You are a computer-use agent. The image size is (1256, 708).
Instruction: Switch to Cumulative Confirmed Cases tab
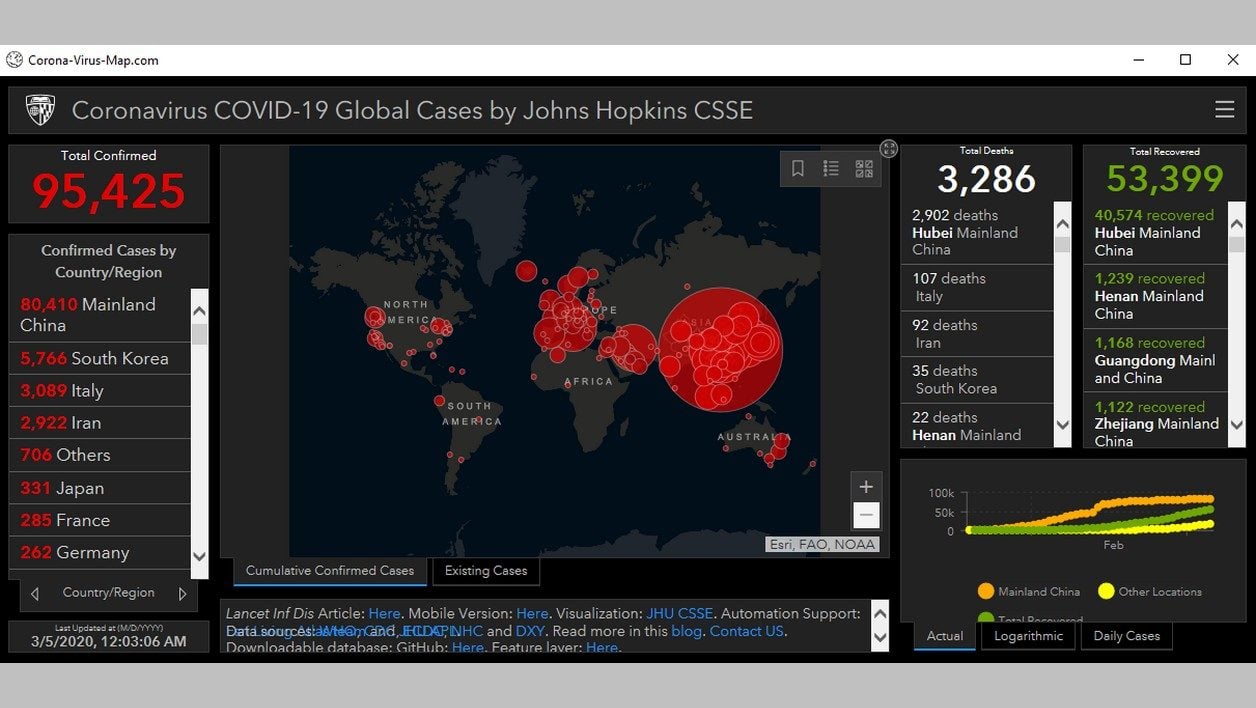(330, 571)
